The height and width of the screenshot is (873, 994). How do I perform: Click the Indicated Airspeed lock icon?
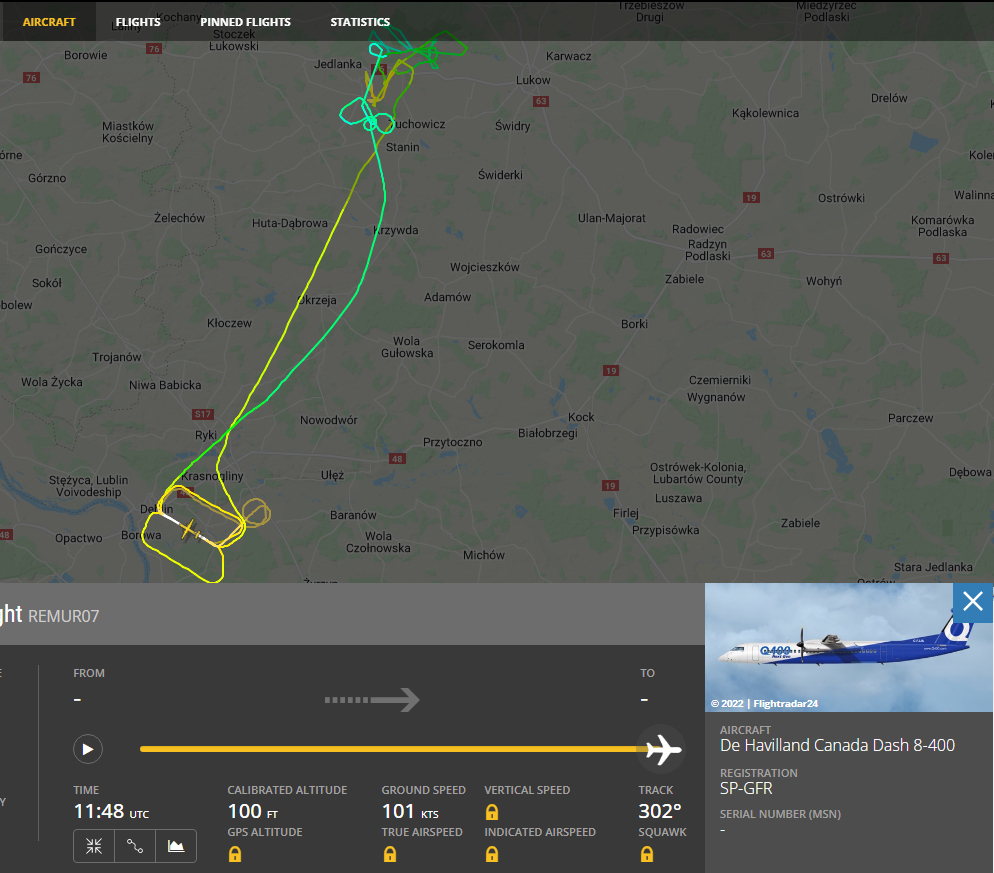pyautogui.click(x=492, y=854)
